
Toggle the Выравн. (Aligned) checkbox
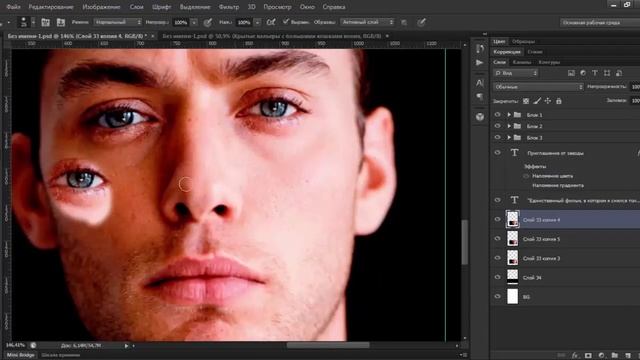pyautogui.click(x=286, y=22)
